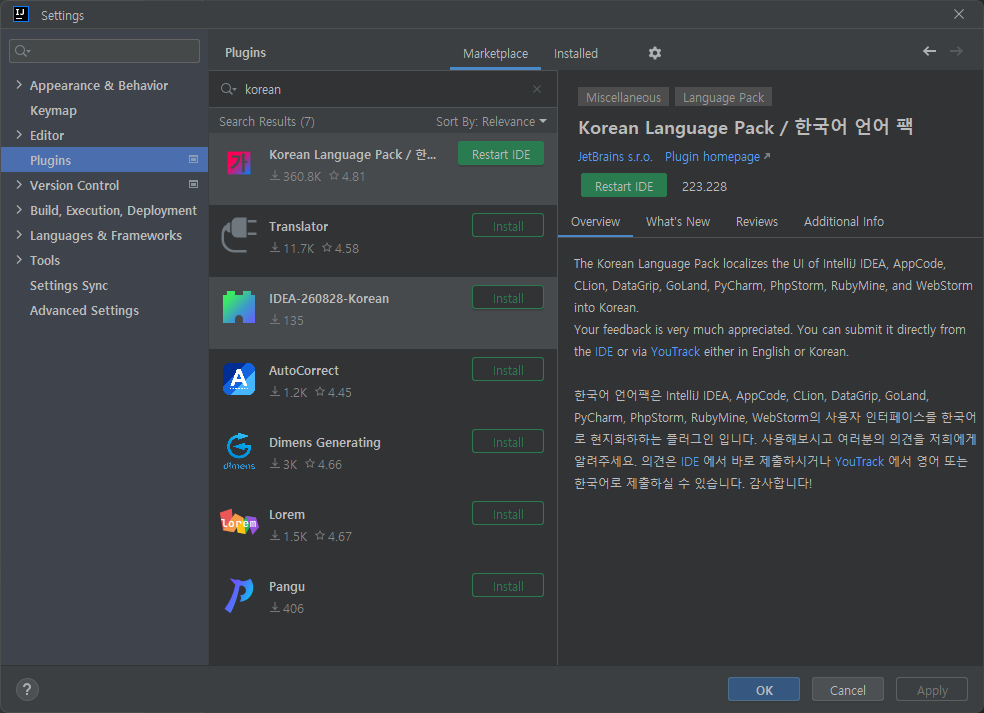
Task: Click the version number 223.228
Action: click(704, 186)
